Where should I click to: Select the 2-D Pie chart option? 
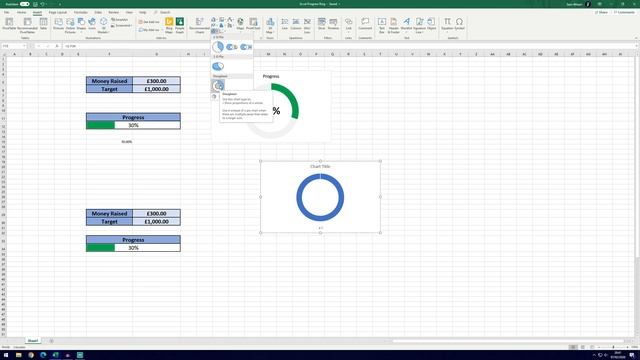click(x=218, y=47)
